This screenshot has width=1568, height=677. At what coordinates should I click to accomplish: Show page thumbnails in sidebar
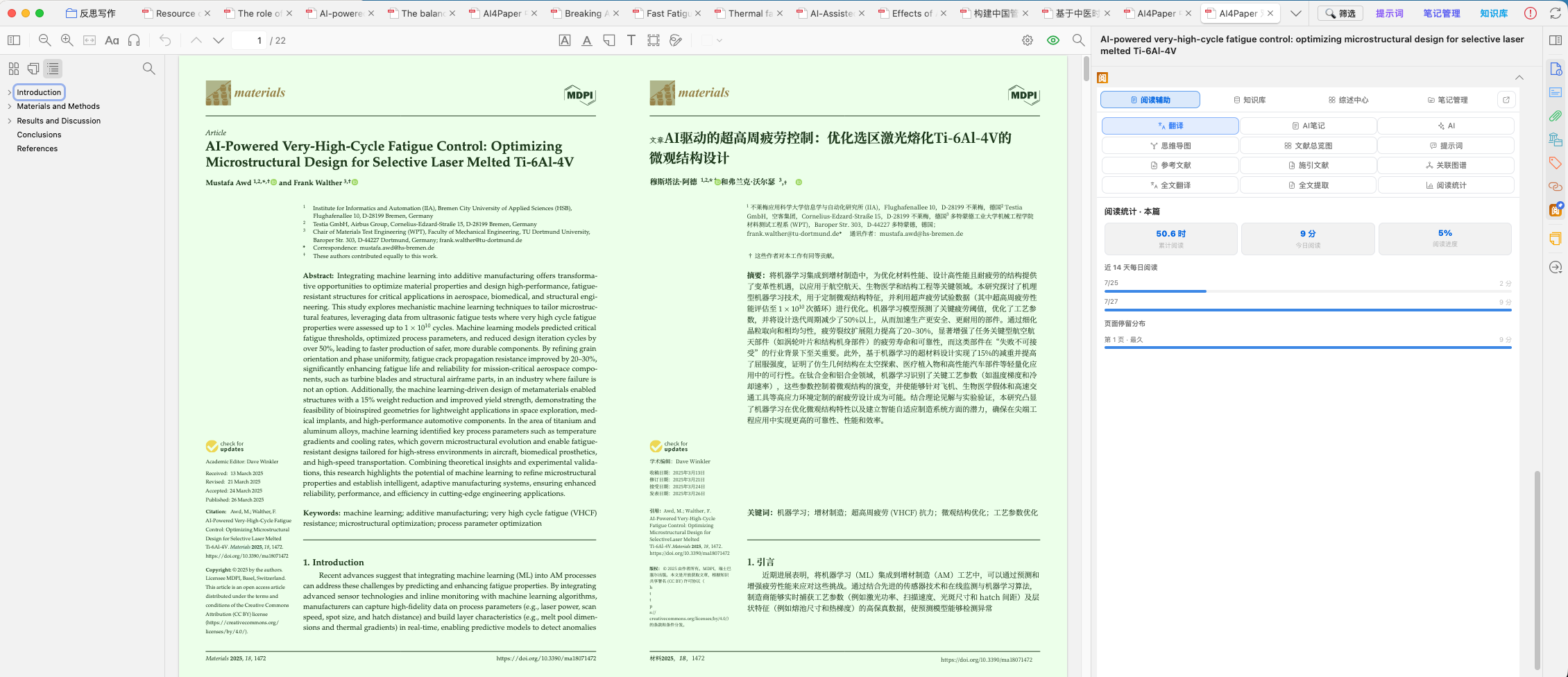(14, 69)
